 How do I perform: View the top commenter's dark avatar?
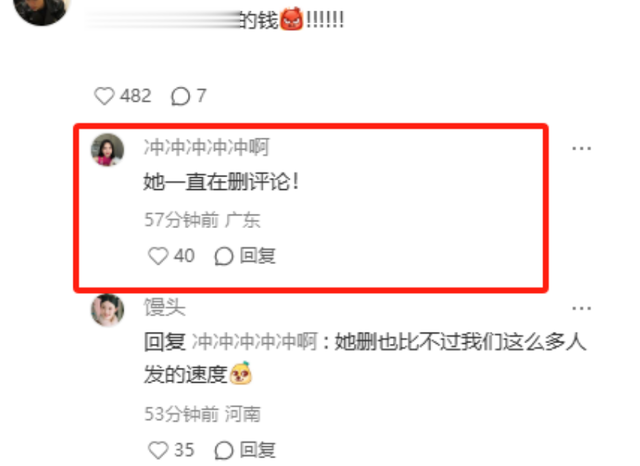[42, 10]
